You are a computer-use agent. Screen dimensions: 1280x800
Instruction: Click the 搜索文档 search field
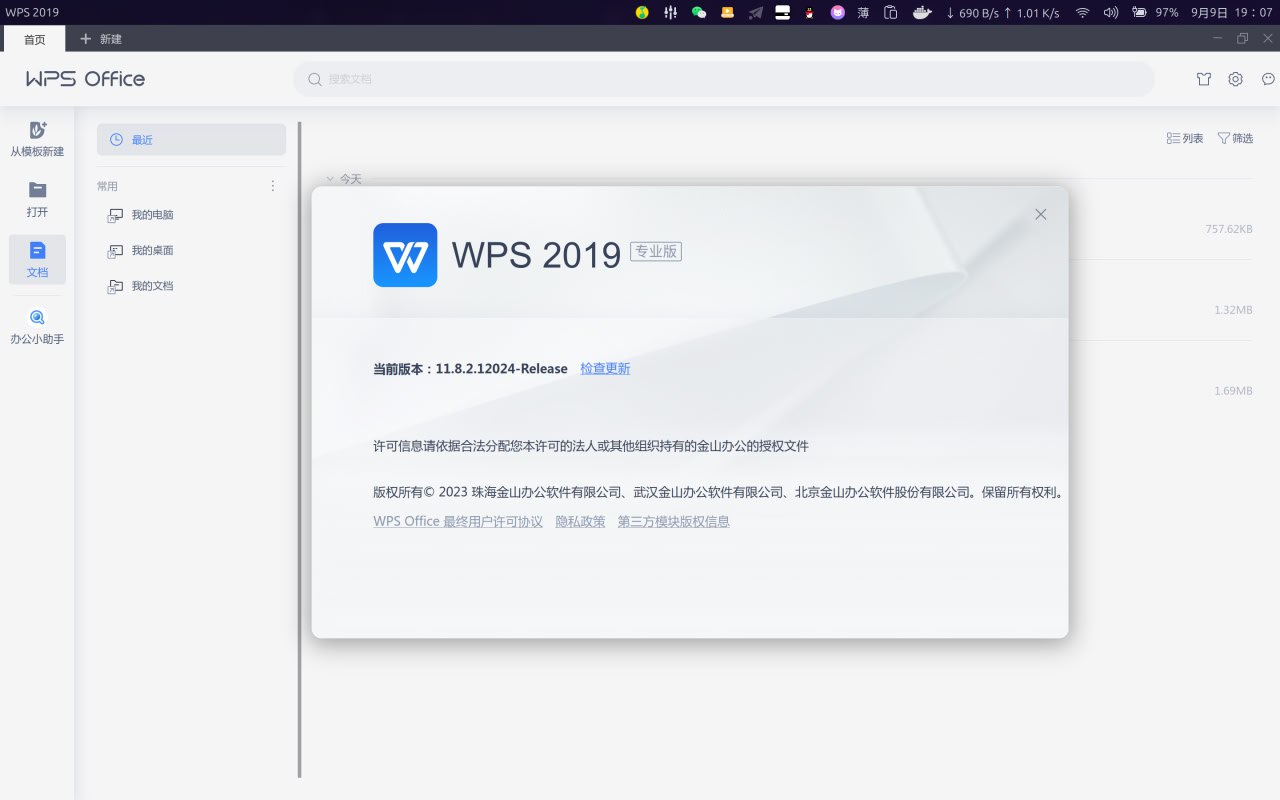click(x=723, y=79)
